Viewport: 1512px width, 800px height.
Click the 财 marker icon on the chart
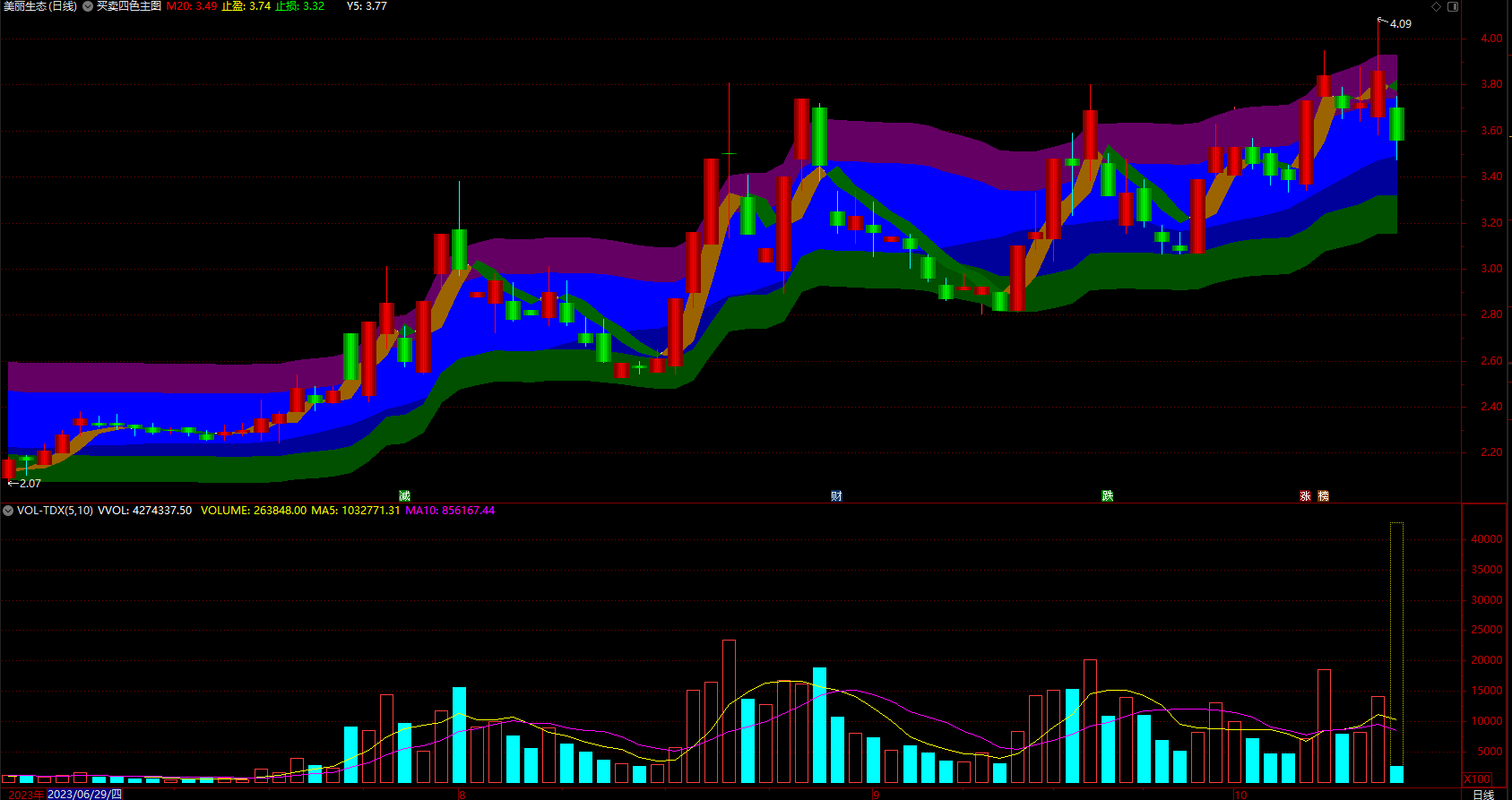(836, 495)
